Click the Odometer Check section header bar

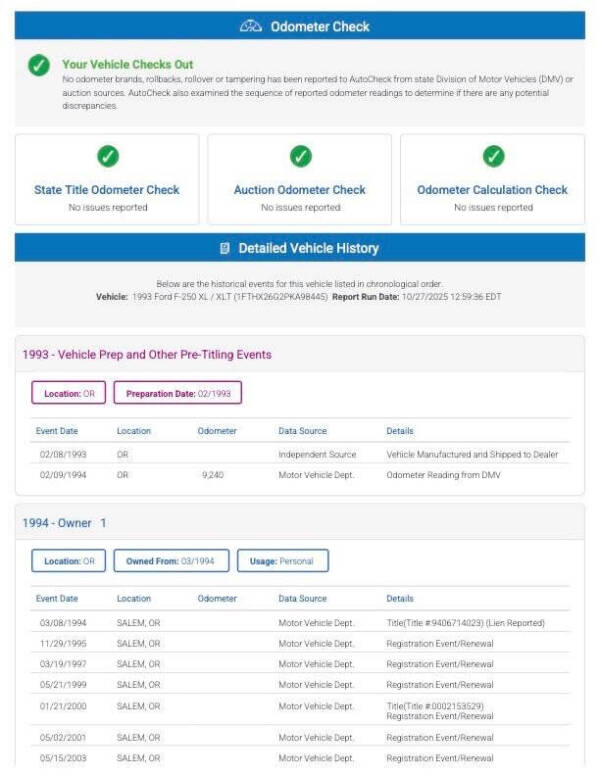click(x=300, y=27)
